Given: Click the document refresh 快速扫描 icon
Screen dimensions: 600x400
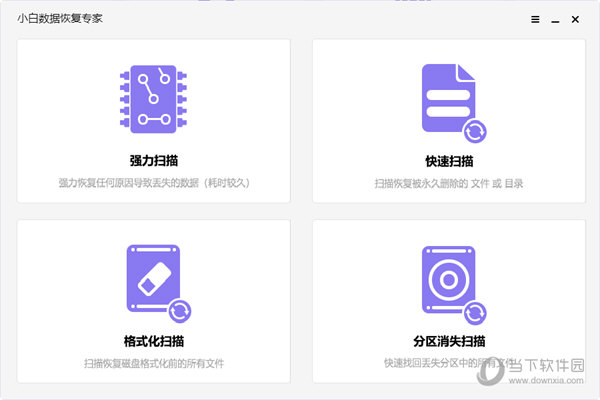Looking at the screenshot, I should coord(454,103).
